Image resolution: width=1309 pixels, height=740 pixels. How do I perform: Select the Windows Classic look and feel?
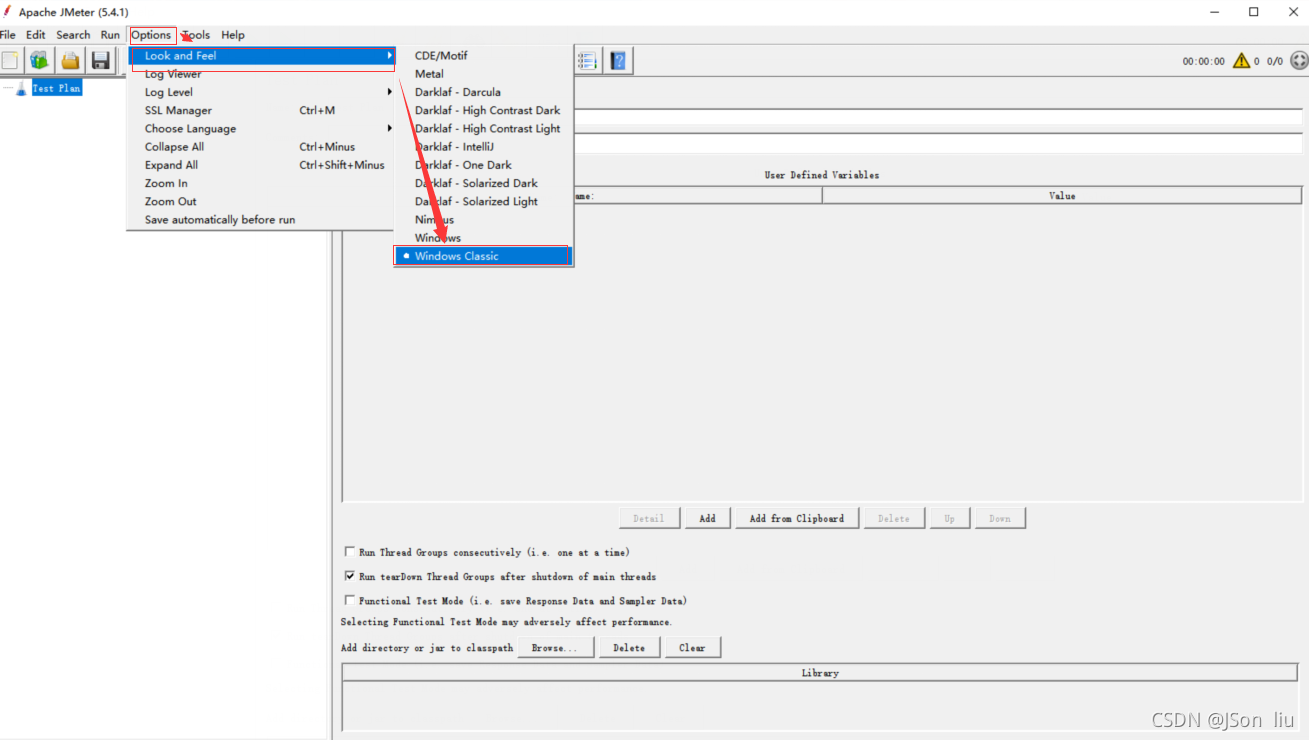(484, 256)
